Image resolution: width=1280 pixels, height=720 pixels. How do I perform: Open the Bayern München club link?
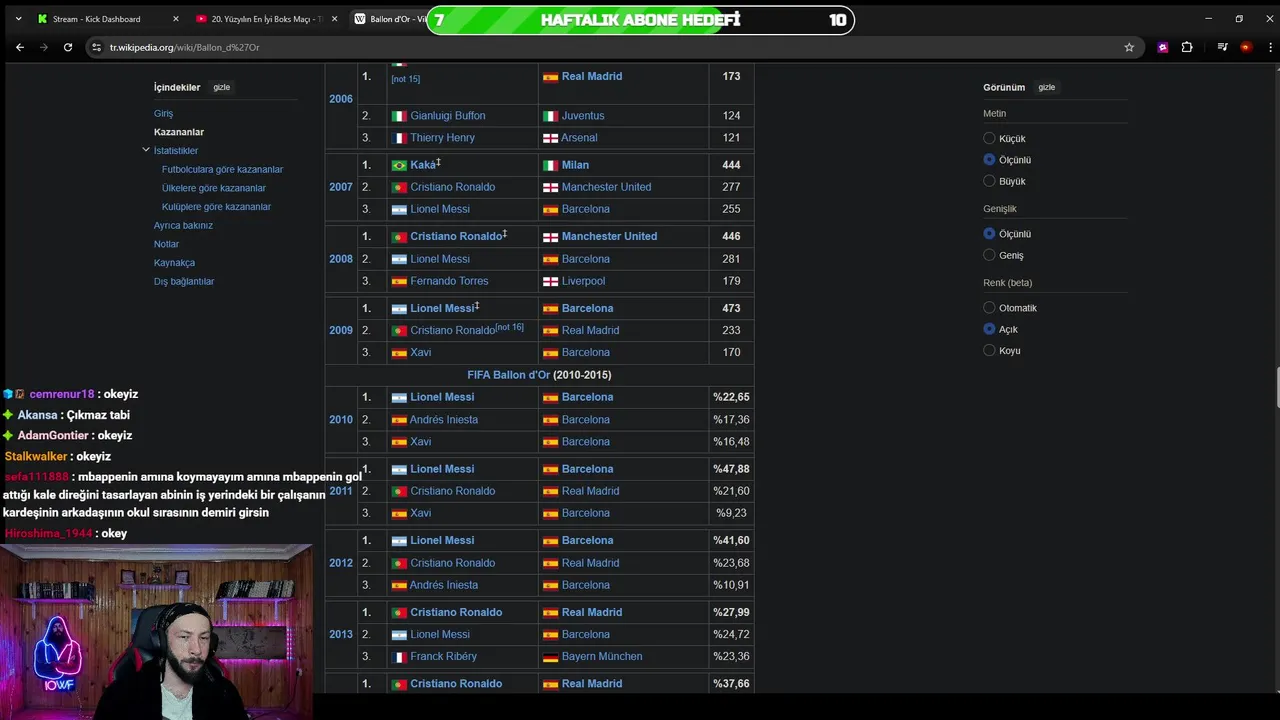tap(602, 656)
